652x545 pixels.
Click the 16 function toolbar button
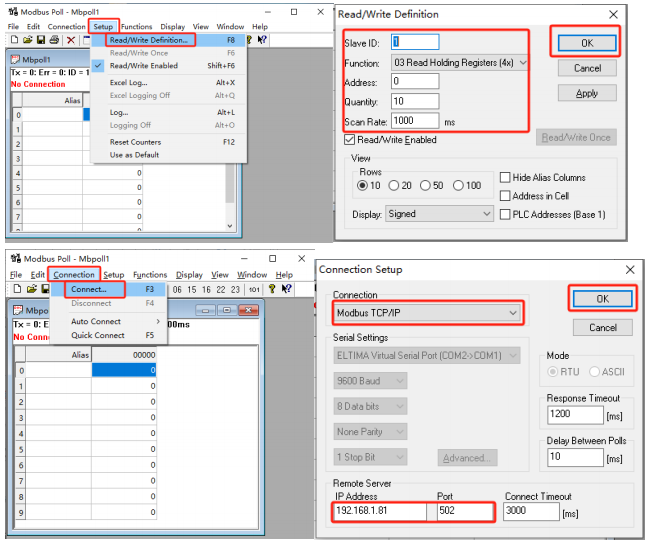pyautogui.click(x=206, y=290)
